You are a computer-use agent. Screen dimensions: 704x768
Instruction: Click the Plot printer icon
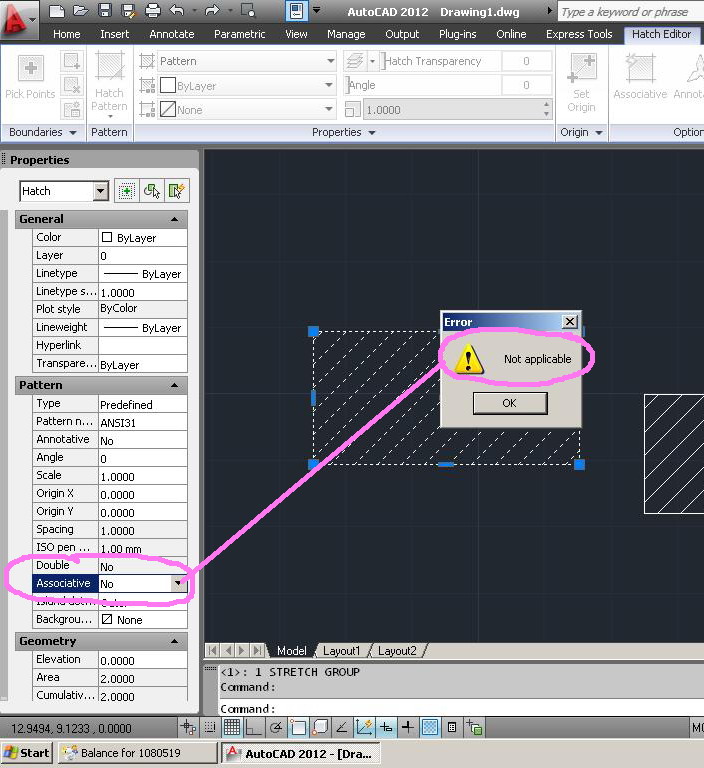(x=153, y=10)
